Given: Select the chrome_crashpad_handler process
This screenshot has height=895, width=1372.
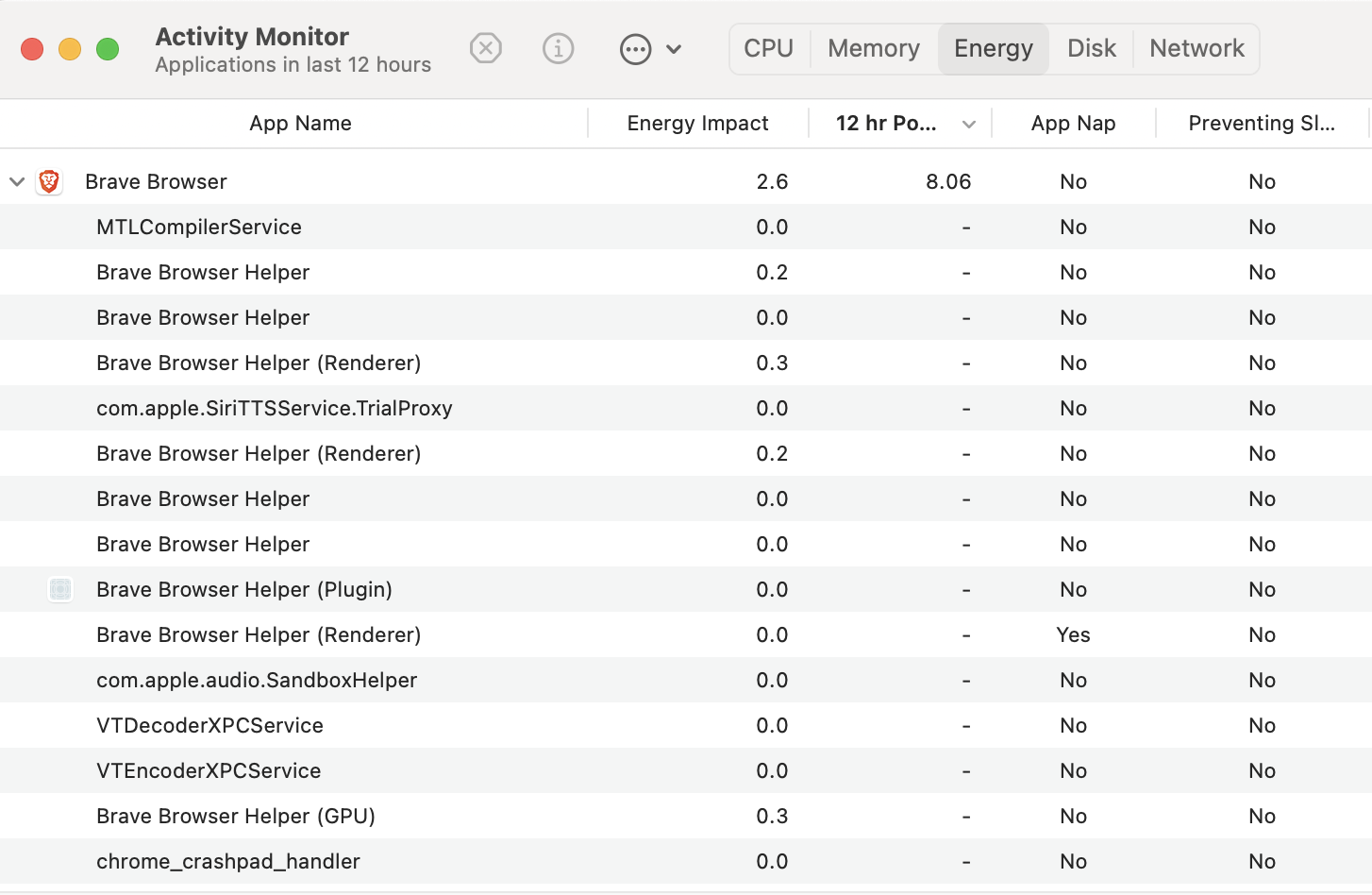Looking at the screenshot, I should (x=686, y=861).
